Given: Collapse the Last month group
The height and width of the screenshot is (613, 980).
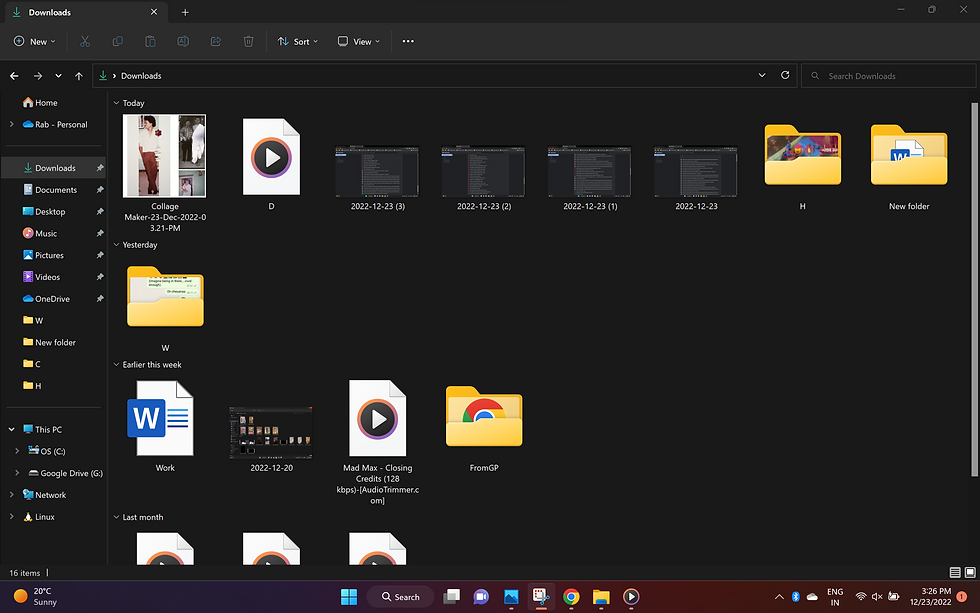Looking at the screenshot, I should [116, 517].
